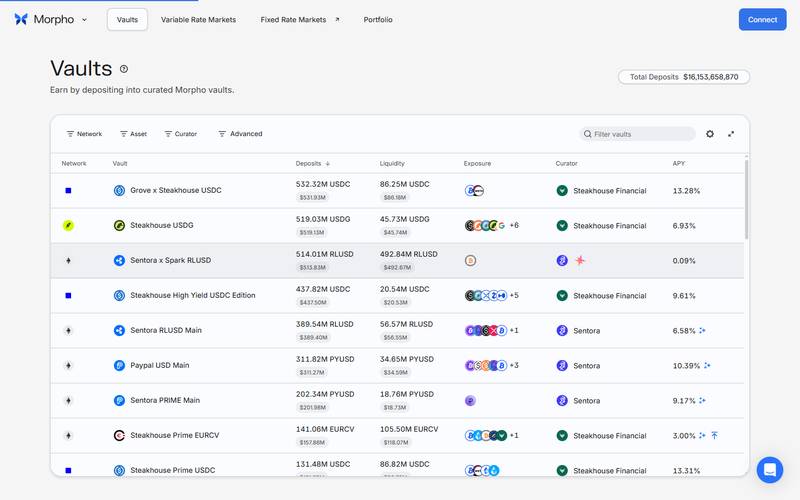This screenshot has height=500, width=800.
Task: Click the 0.09% APY value
Action: click(684, 261)
